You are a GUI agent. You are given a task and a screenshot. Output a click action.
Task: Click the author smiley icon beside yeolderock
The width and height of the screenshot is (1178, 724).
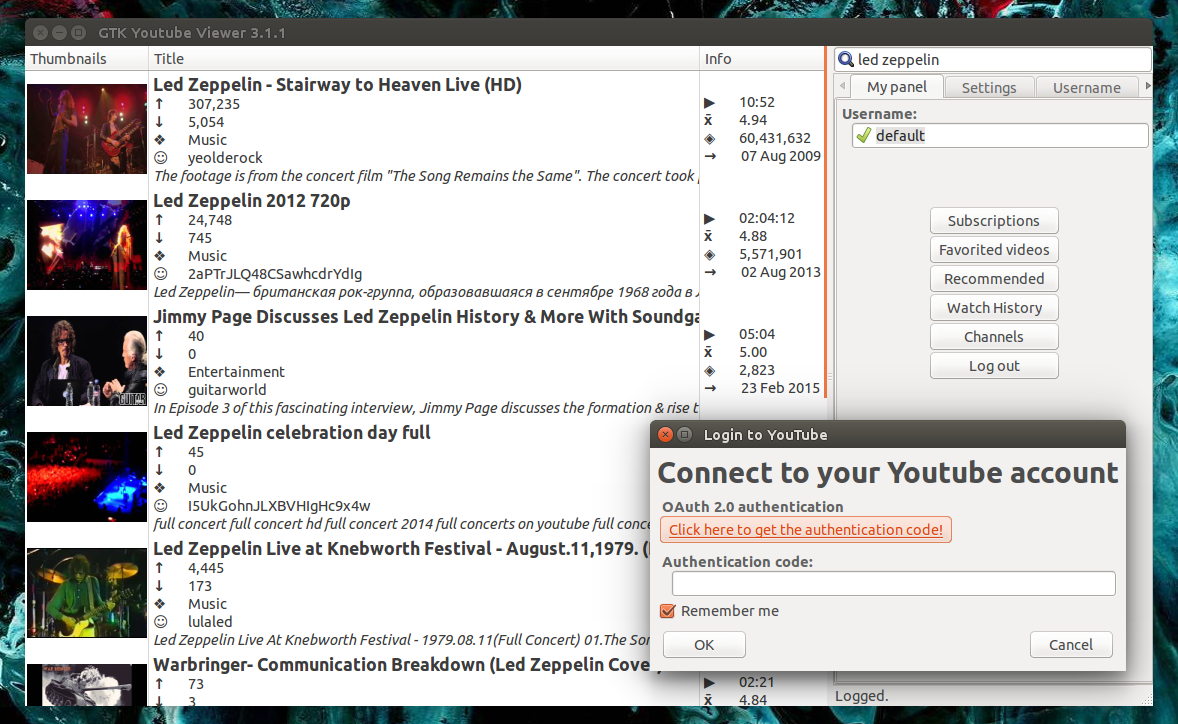(160, 158)
